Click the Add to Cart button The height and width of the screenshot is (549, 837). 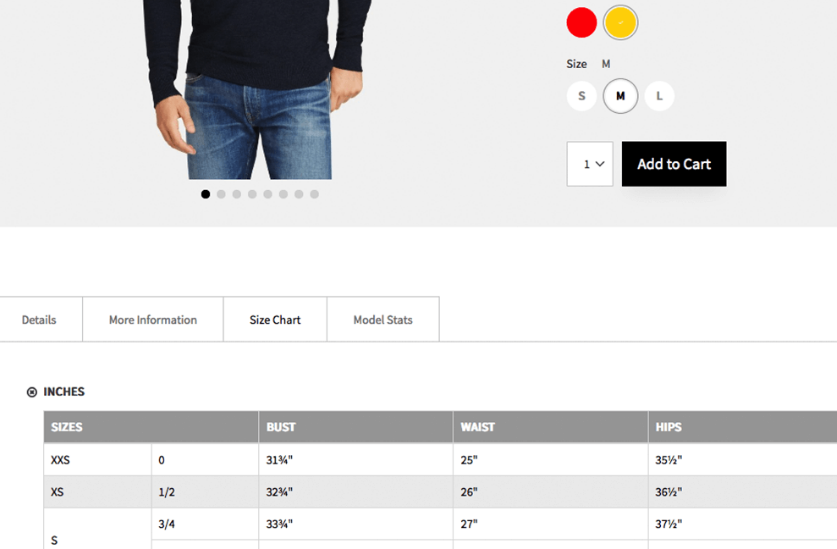(674, 164)
